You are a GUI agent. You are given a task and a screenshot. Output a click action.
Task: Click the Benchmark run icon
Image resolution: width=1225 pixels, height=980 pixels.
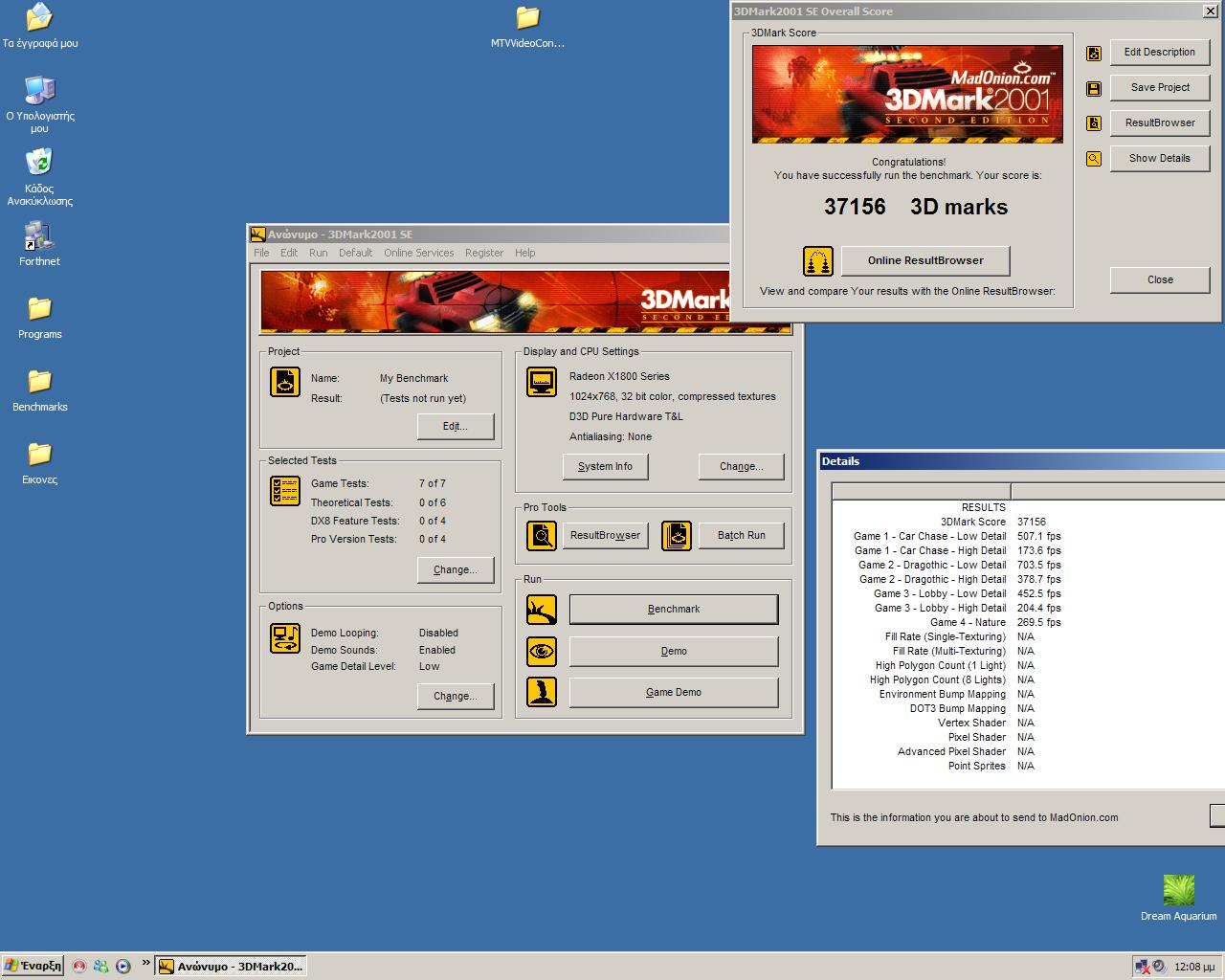click(x=542, y=610)
